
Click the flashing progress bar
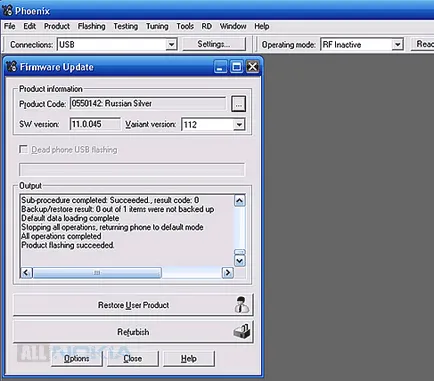point(132,170)
